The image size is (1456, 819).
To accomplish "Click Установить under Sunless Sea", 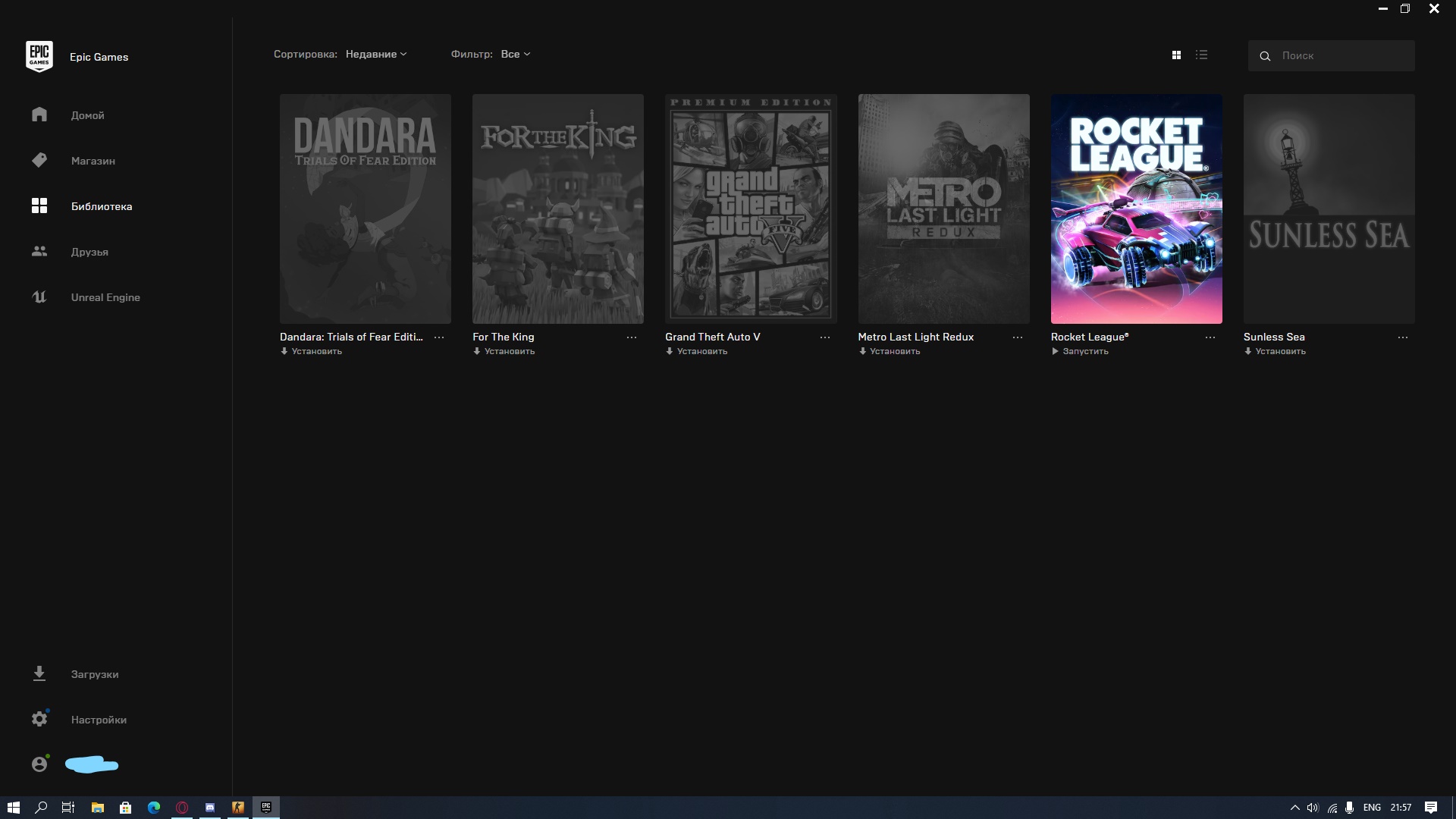I will [x=1275, y=351].
